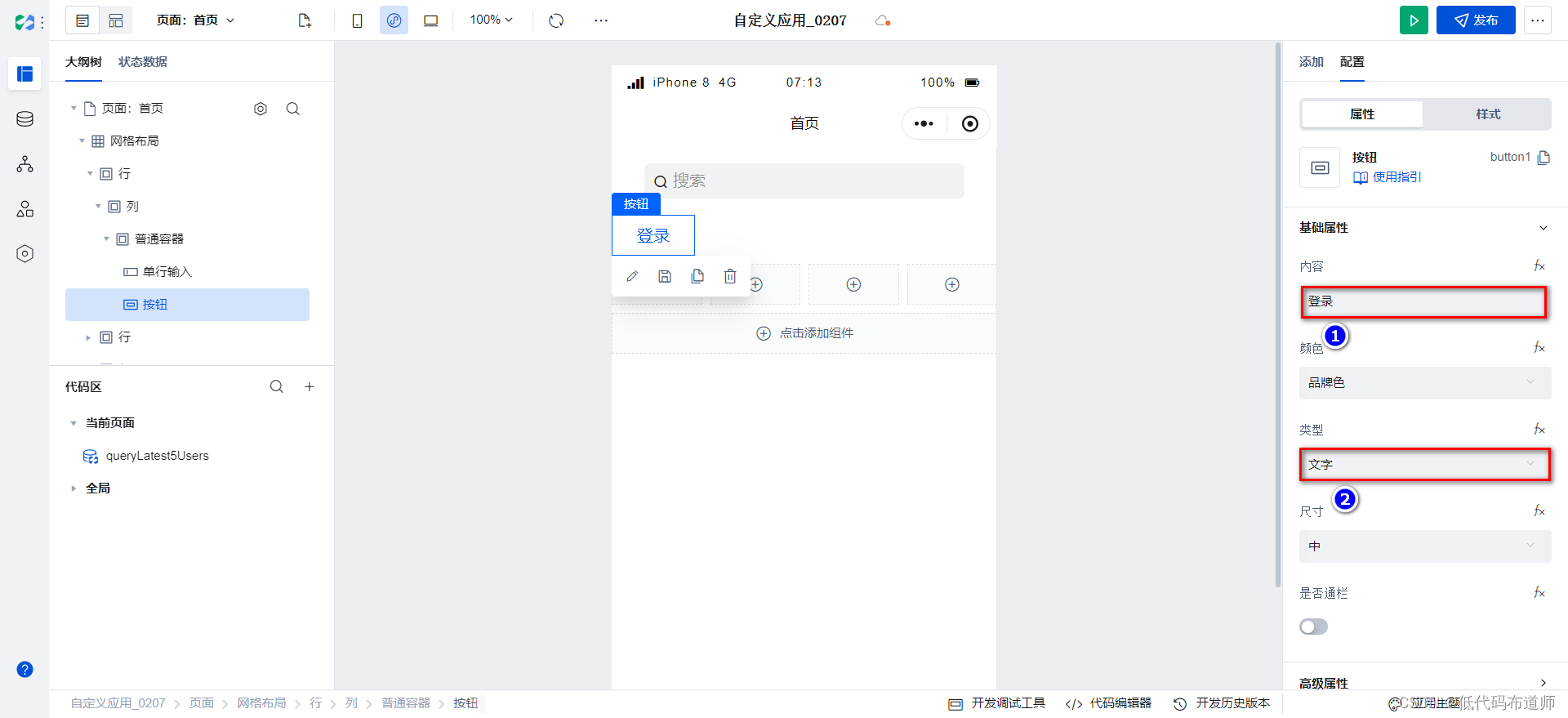The image size is (1568, 718).
Task: Save selected button as template icon
Action: coord(665,276)
